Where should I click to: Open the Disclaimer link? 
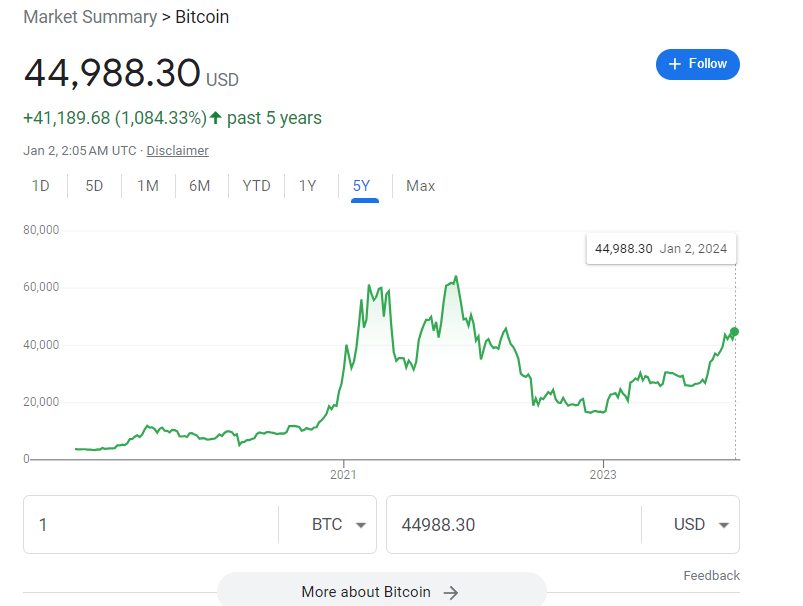click(178, 151)
